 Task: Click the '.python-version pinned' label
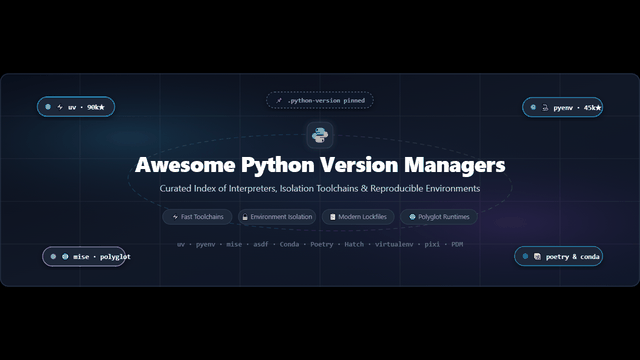pos(326,100)
